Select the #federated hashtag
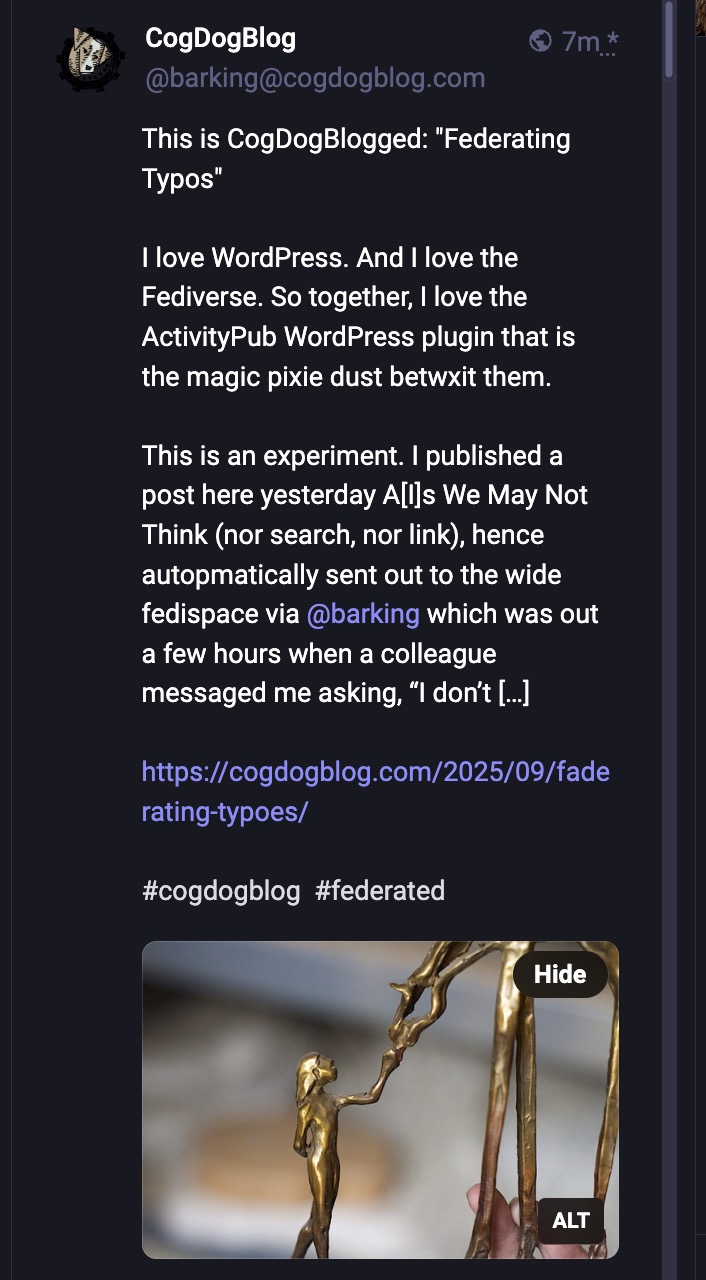The width and height of the screenshot is (706, 1280). 380,890
